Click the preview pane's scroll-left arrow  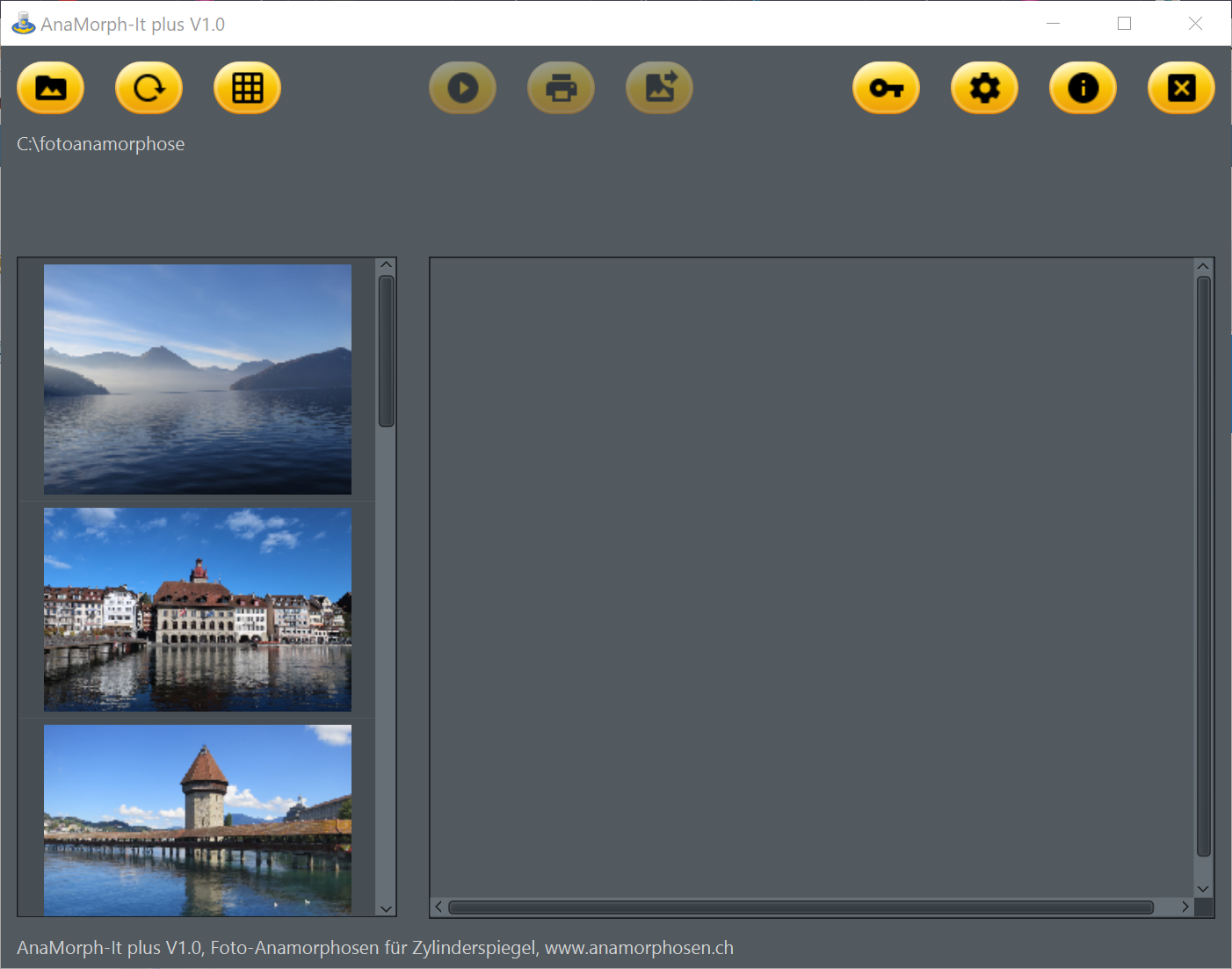pyautogui.click(x=438, y=907)
